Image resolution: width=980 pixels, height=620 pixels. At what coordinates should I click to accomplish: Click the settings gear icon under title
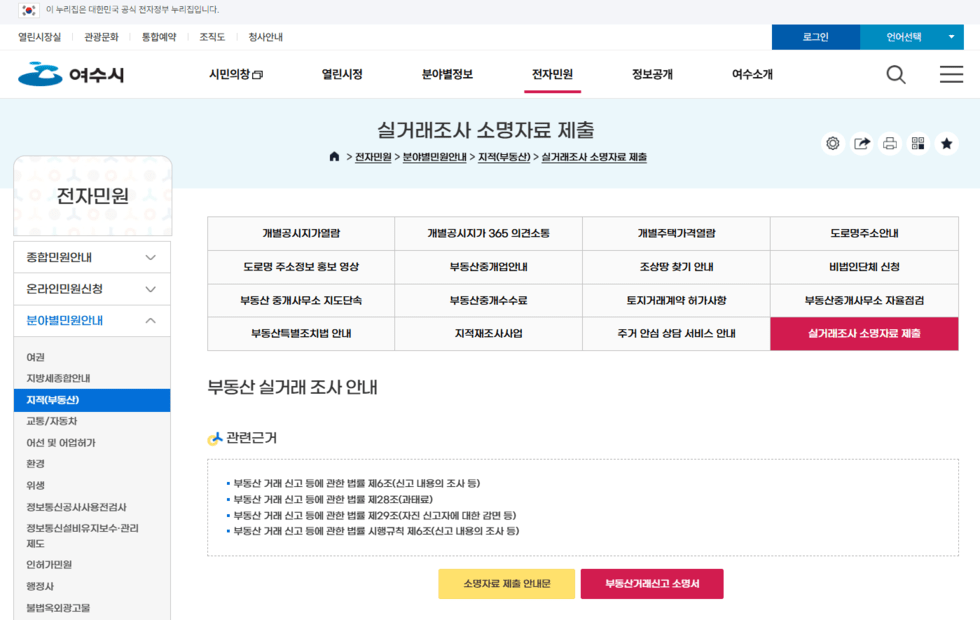pos(832,144)
